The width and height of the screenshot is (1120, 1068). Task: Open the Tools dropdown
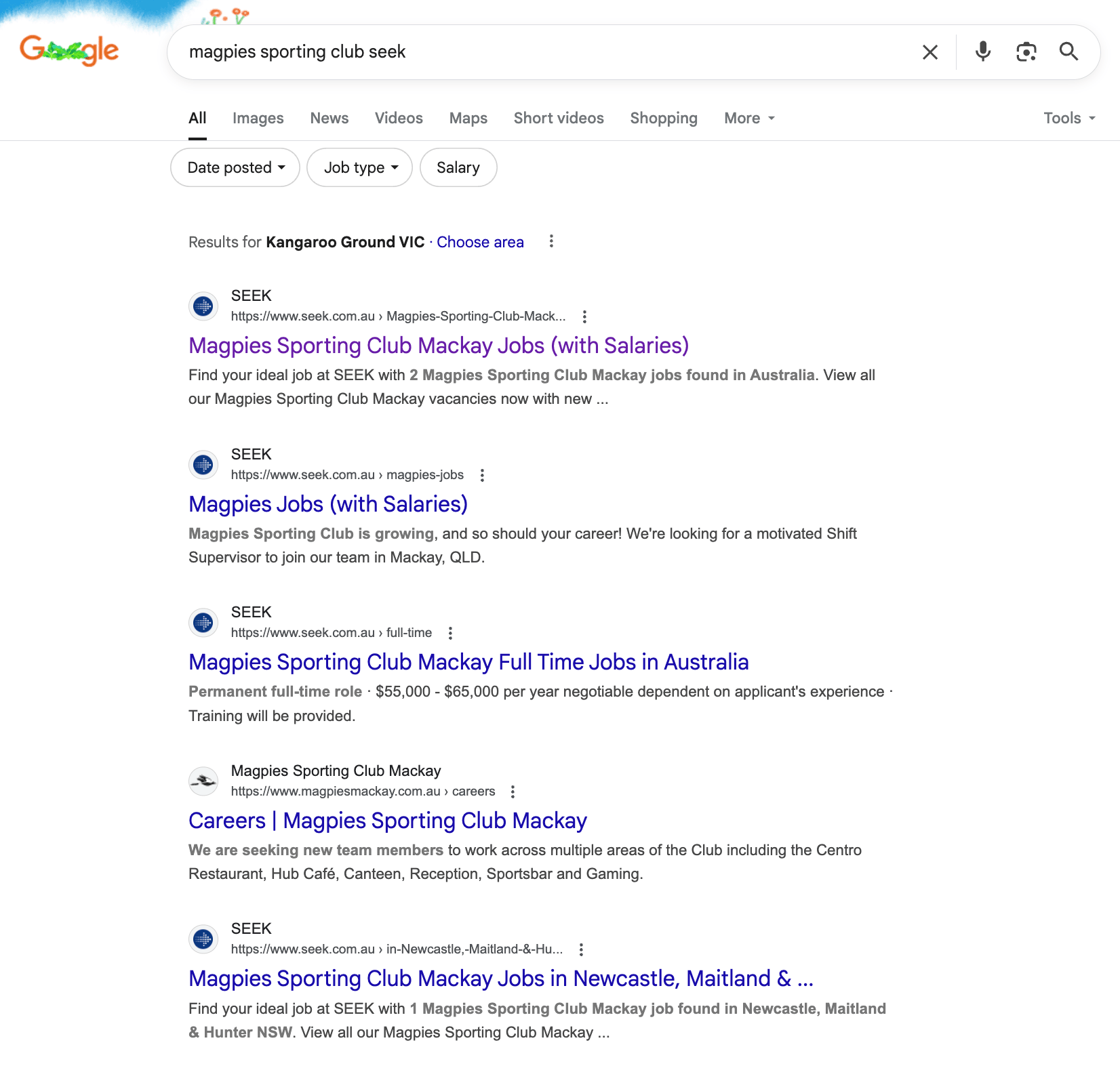tap(1069, 118)
